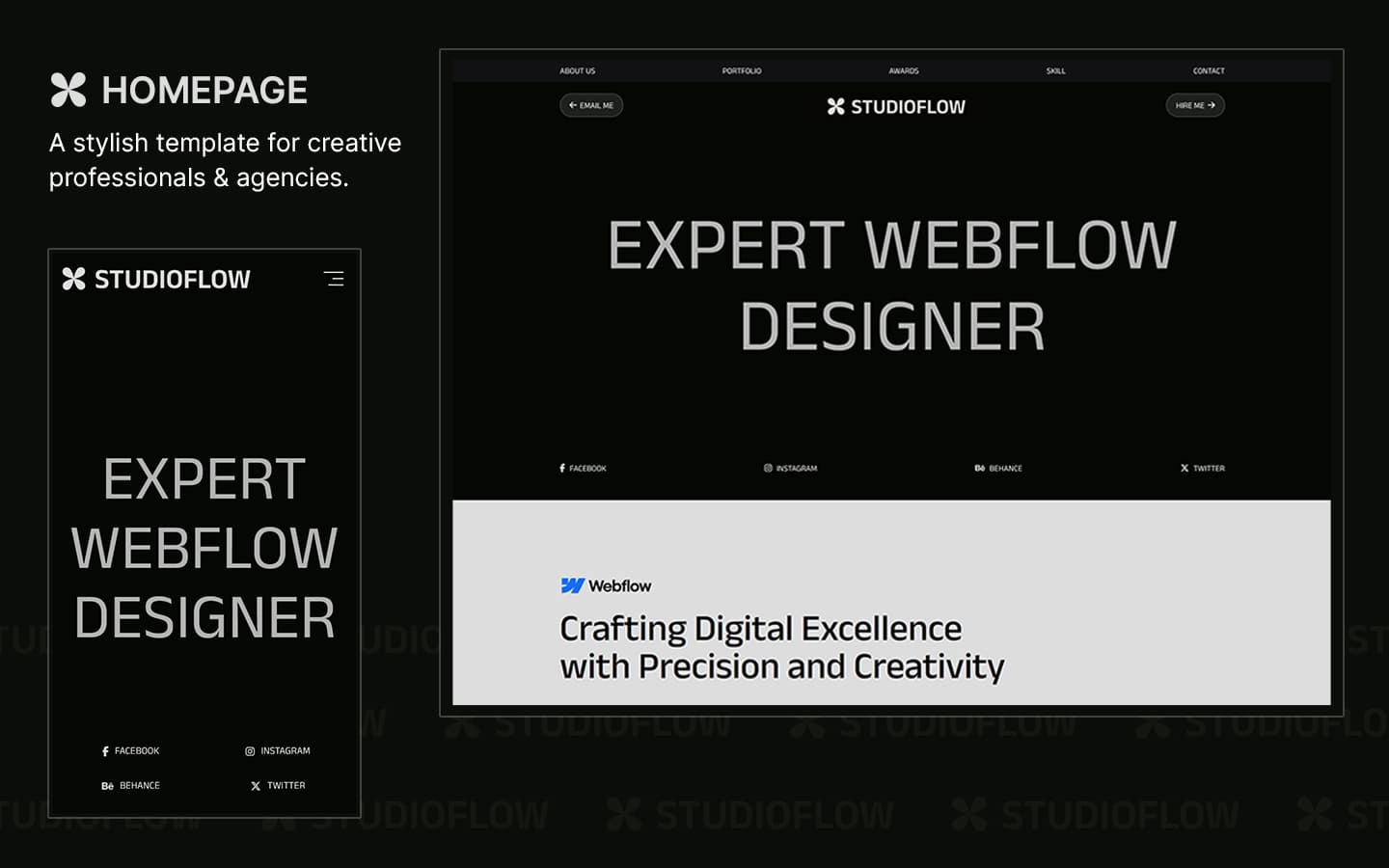Open About Us in desktop navigation
Viewport: 1389px width, 868px height.
578,70
